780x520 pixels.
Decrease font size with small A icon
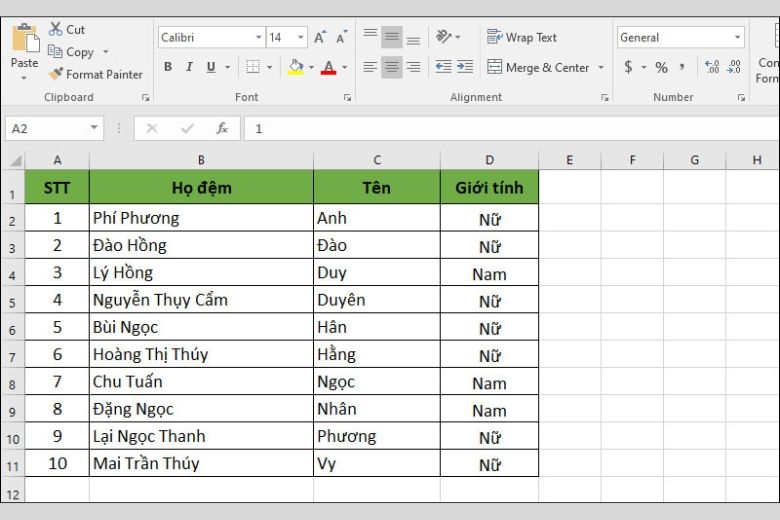point(341,37)
